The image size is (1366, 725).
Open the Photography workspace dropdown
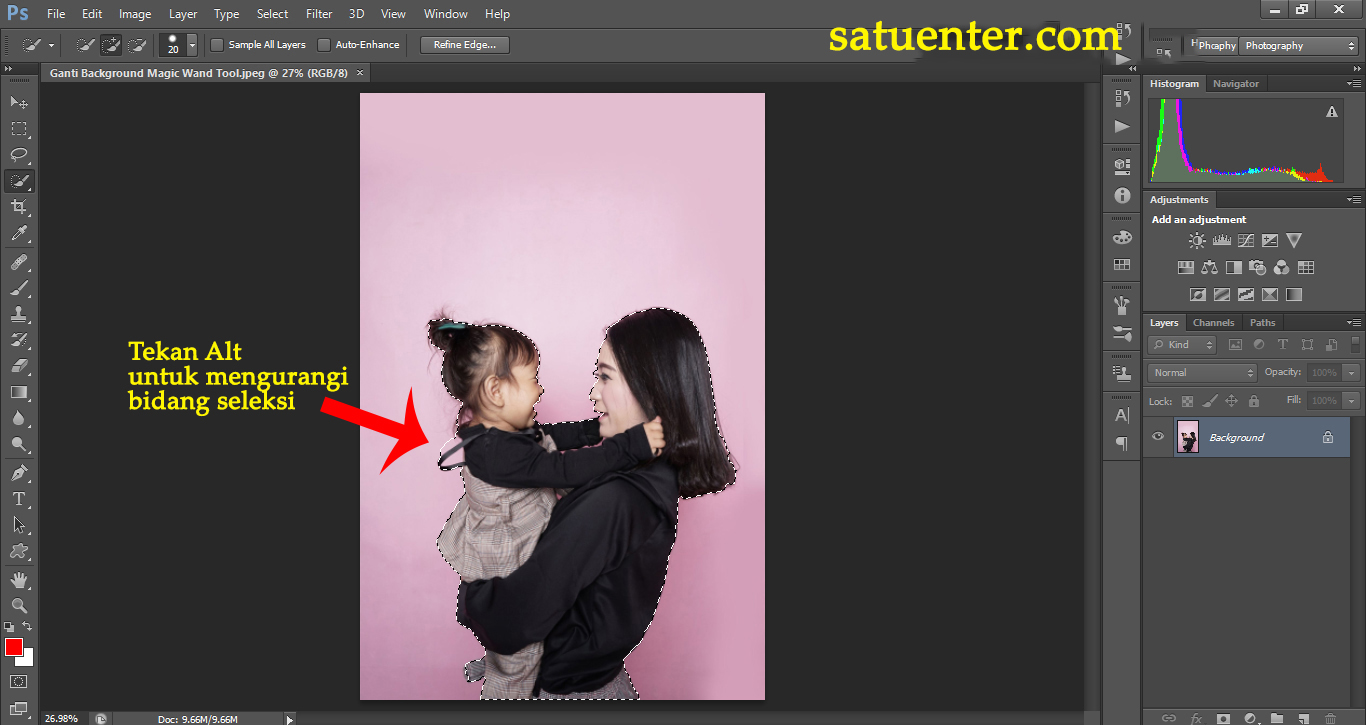pyautogui.click(x=1298, y=46)
